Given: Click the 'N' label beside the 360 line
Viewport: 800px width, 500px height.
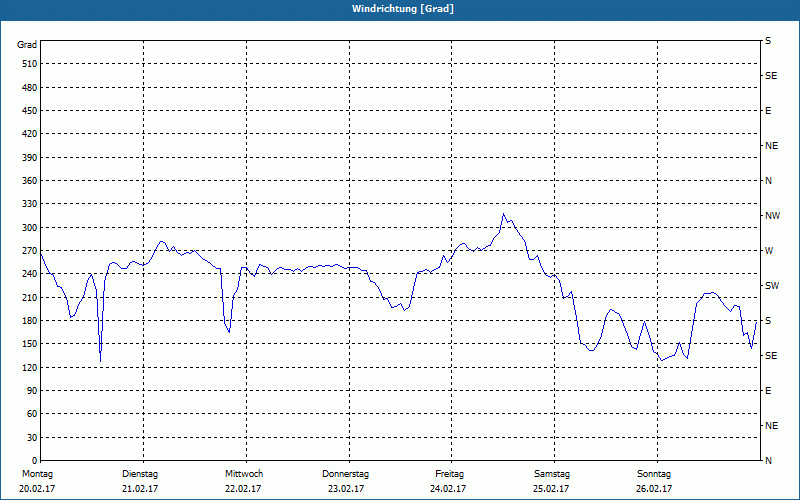Looking at the screenshot, I should pos(768,181).
